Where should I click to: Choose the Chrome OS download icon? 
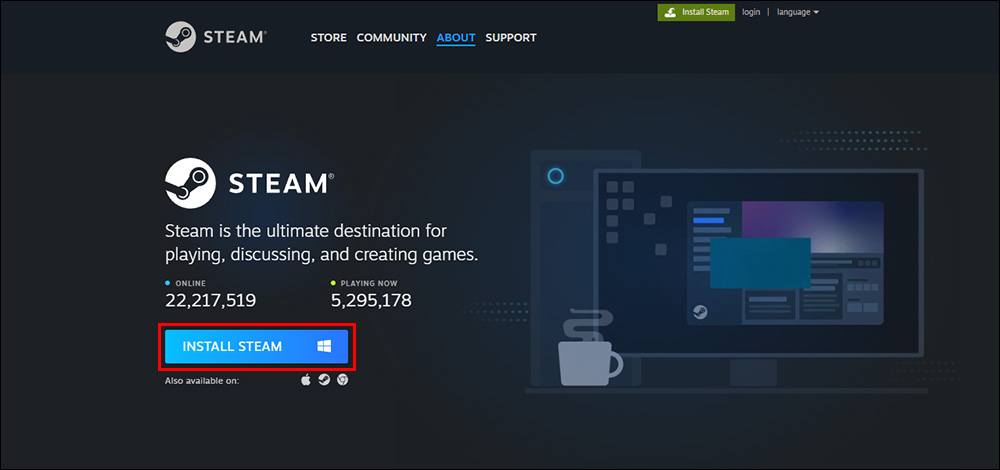point(342,380)
